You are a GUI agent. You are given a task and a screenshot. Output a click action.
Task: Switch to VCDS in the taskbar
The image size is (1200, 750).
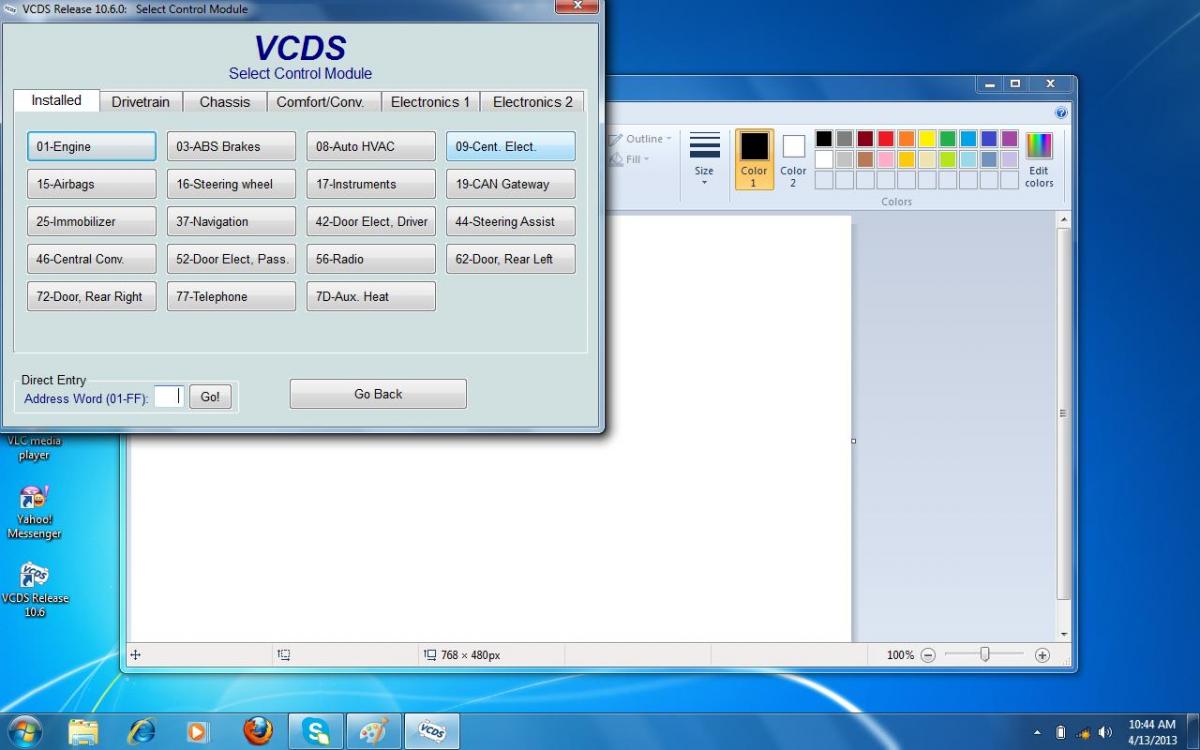point(432,732)
